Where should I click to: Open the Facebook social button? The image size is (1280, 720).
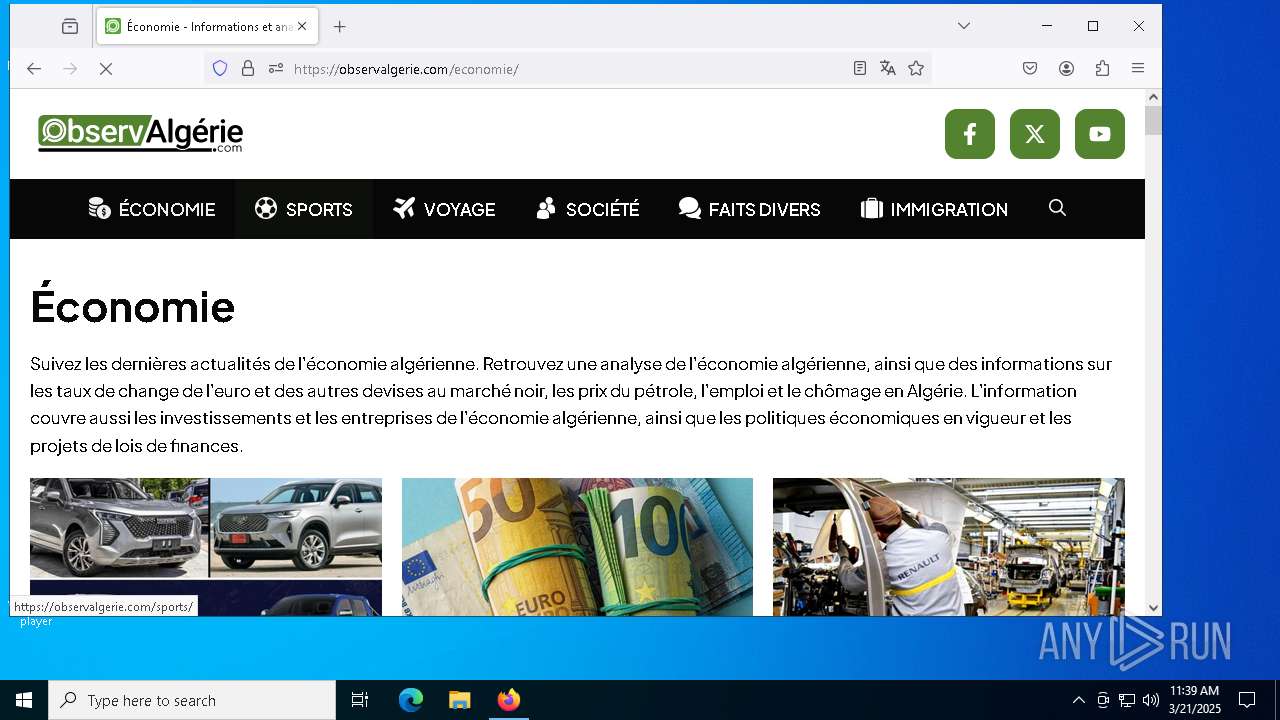(970, 134)
